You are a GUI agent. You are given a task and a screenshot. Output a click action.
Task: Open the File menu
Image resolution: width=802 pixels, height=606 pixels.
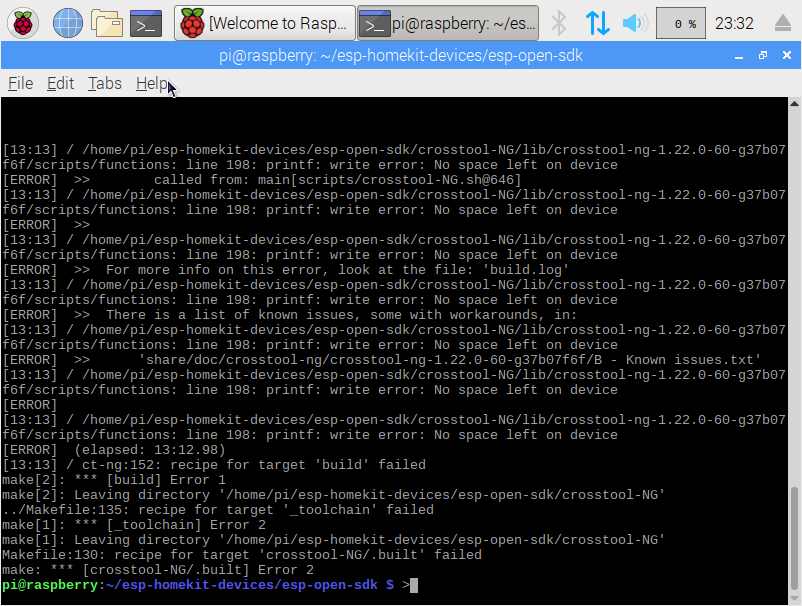point(20,84)
